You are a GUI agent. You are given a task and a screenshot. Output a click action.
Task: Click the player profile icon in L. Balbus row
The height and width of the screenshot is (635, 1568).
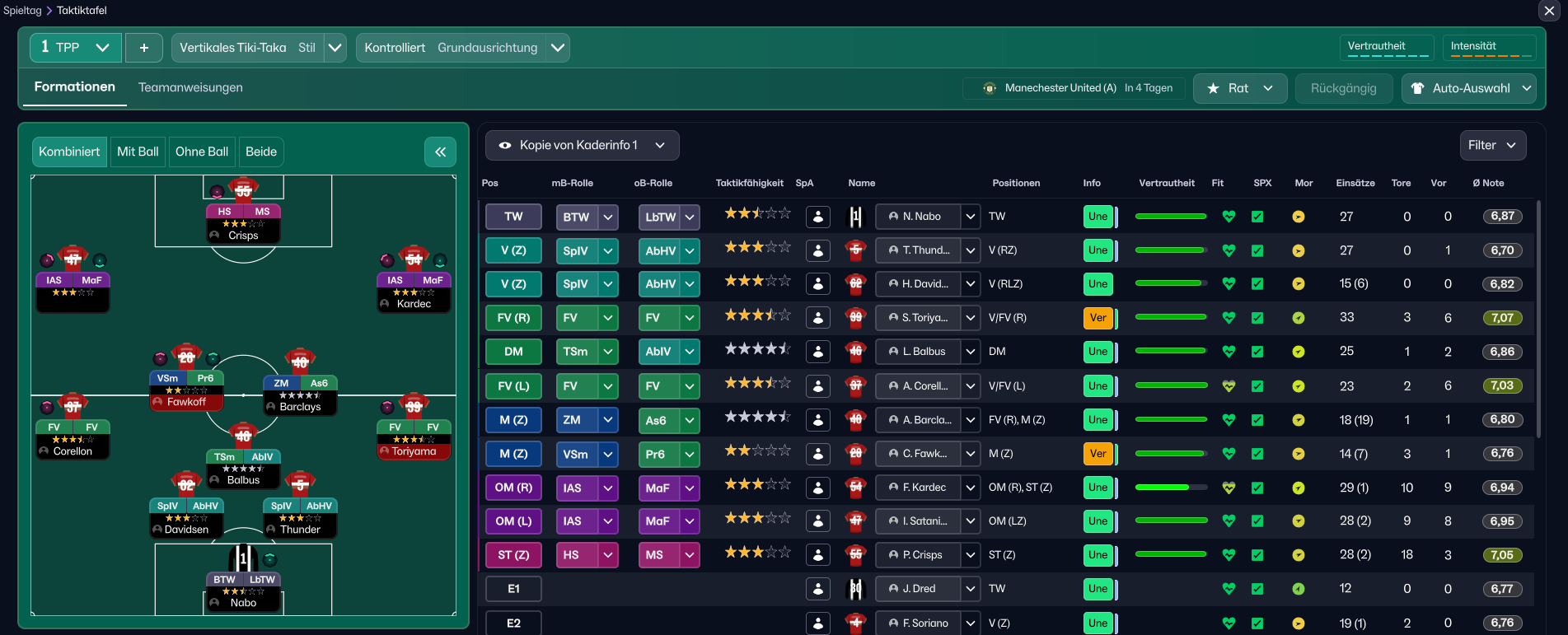coord(818,352)
